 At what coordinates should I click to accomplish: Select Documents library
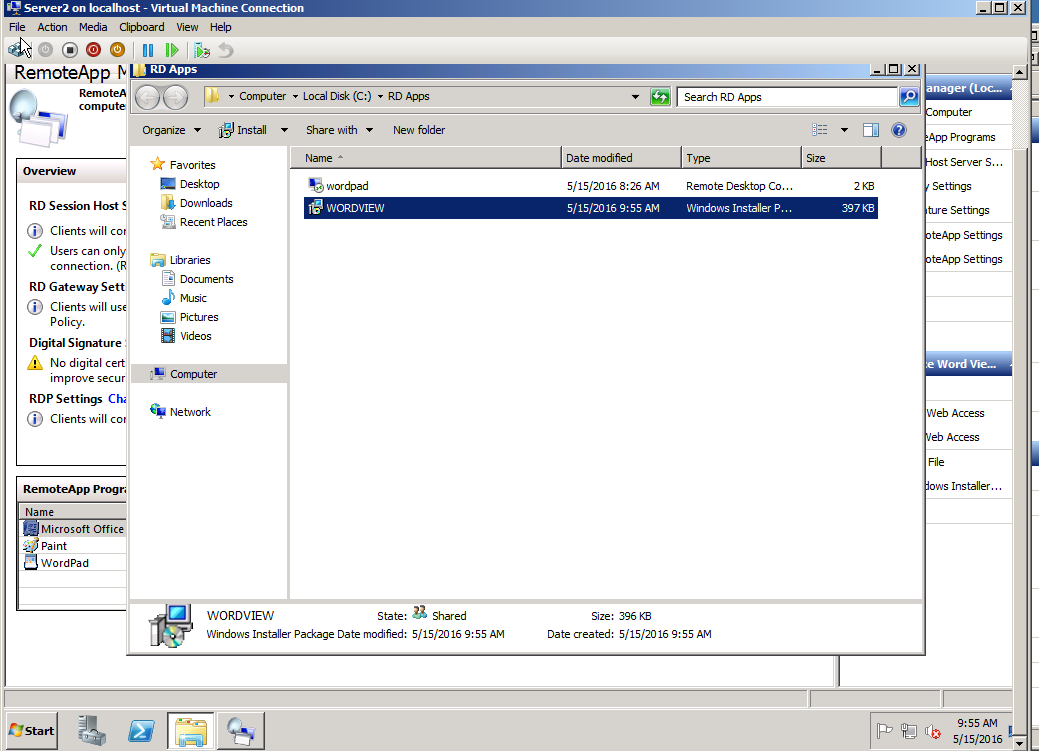point(206,279)
